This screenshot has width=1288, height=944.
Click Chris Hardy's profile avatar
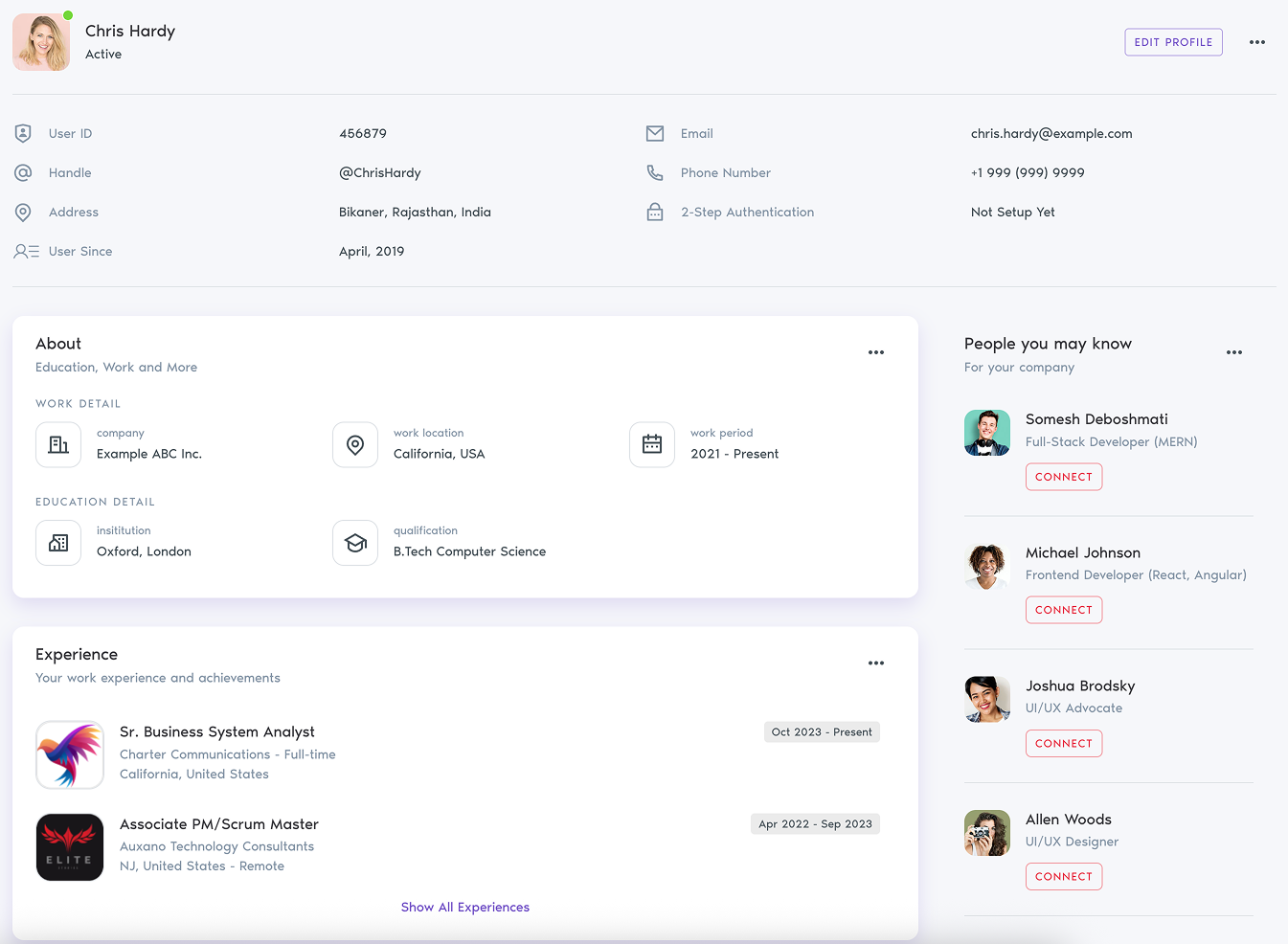click(40, 41)
